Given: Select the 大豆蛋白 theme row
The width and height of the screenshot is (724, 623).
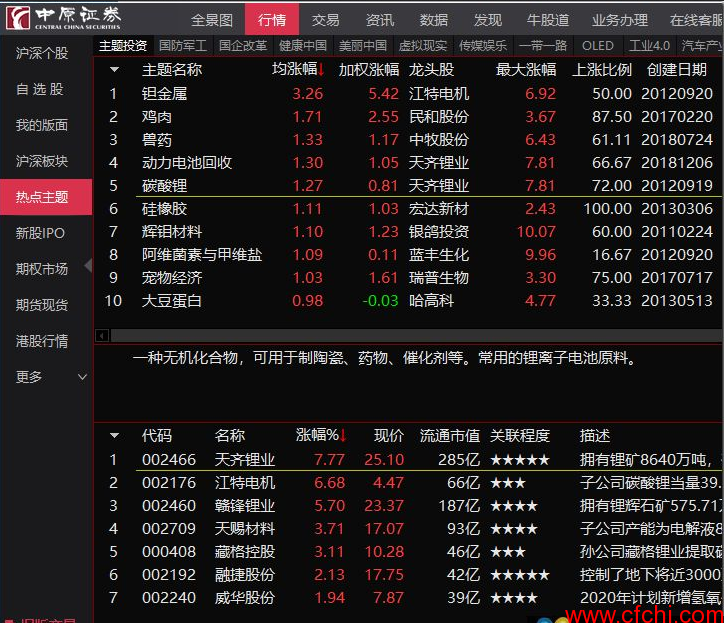Looking at the screenshot, I should tap(408, 301).
